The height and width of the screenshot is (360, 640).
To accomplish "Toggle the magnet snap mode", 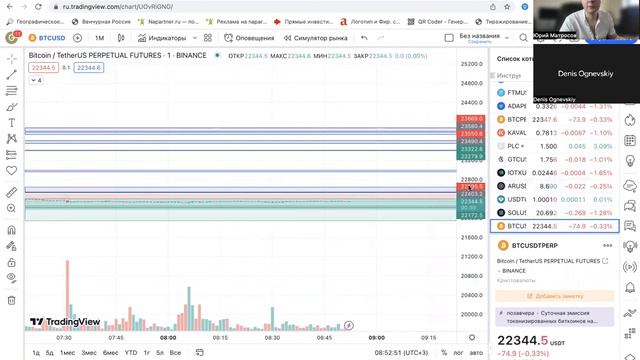I will pos(11,230).
